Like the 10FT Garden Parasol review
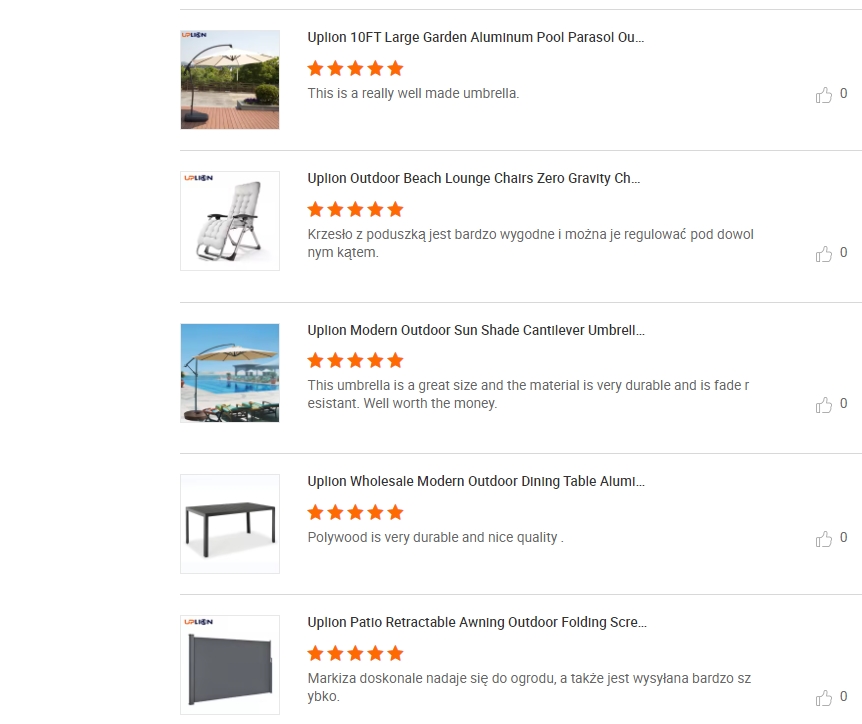 pyautogui.click(x=824, y=95)
